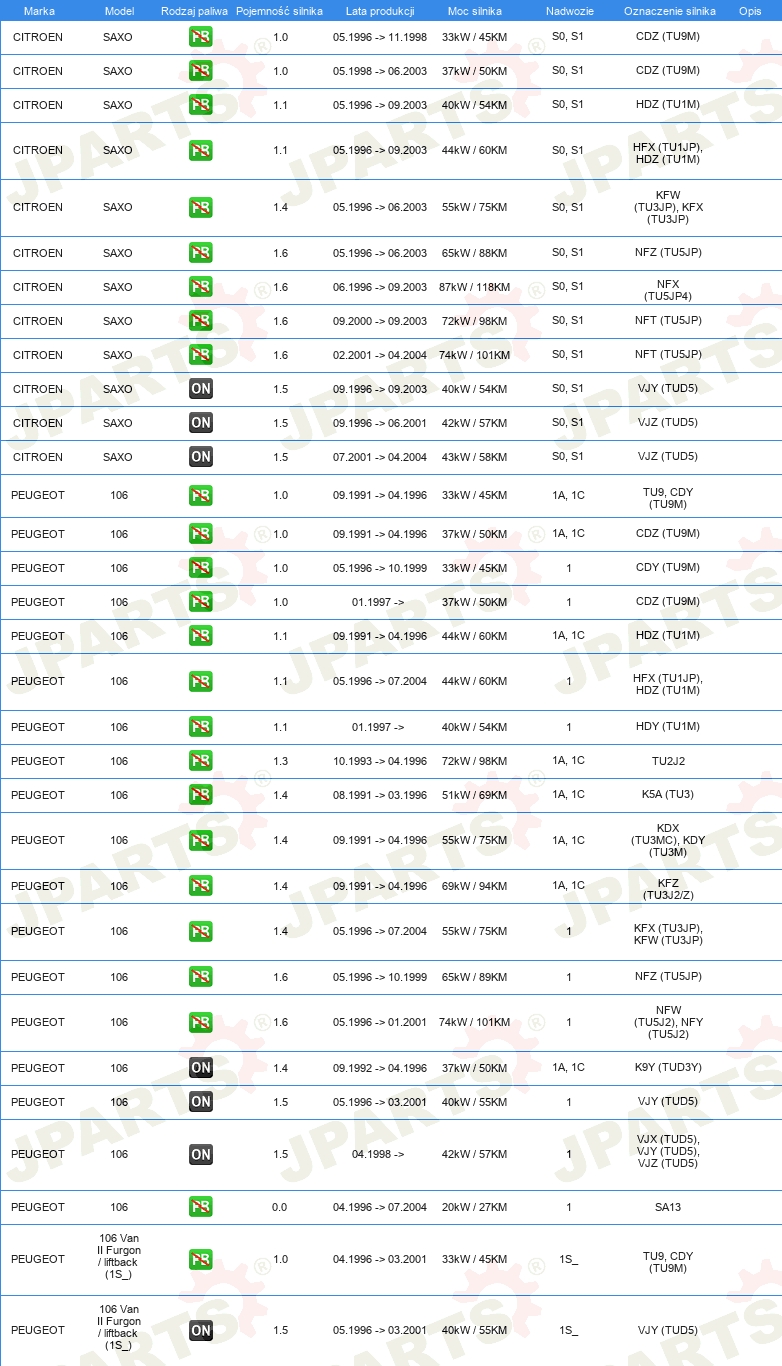Click the petrol icon in the Saxo 87kW/118KM row
The image size is (782, 1366).
[200, 287]
